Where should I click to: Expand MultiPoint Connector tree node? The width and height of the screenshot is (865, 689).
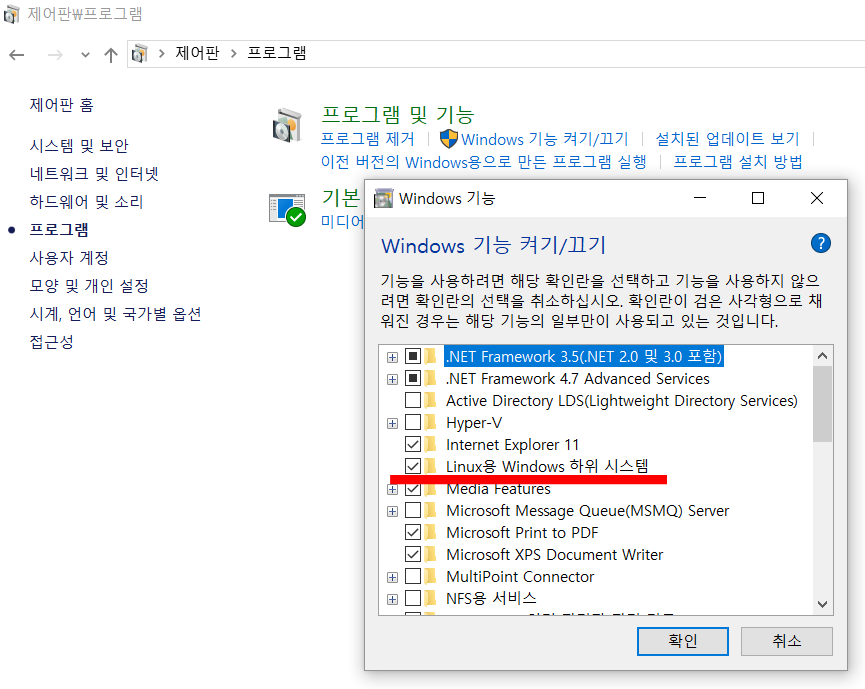(x=392, y=578)
